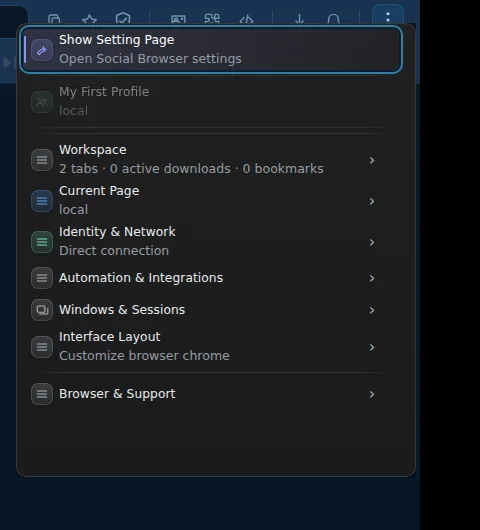Click the icon beside Automation & Integrations

42,278
